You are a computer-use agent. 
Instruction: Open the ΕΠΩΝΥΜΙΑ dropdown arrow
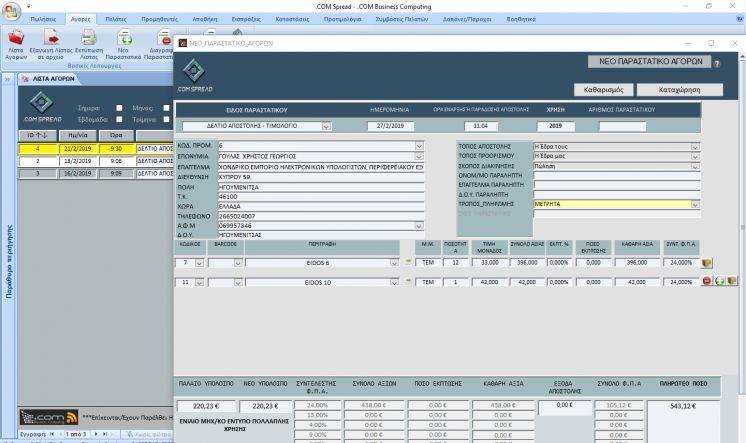419,156
